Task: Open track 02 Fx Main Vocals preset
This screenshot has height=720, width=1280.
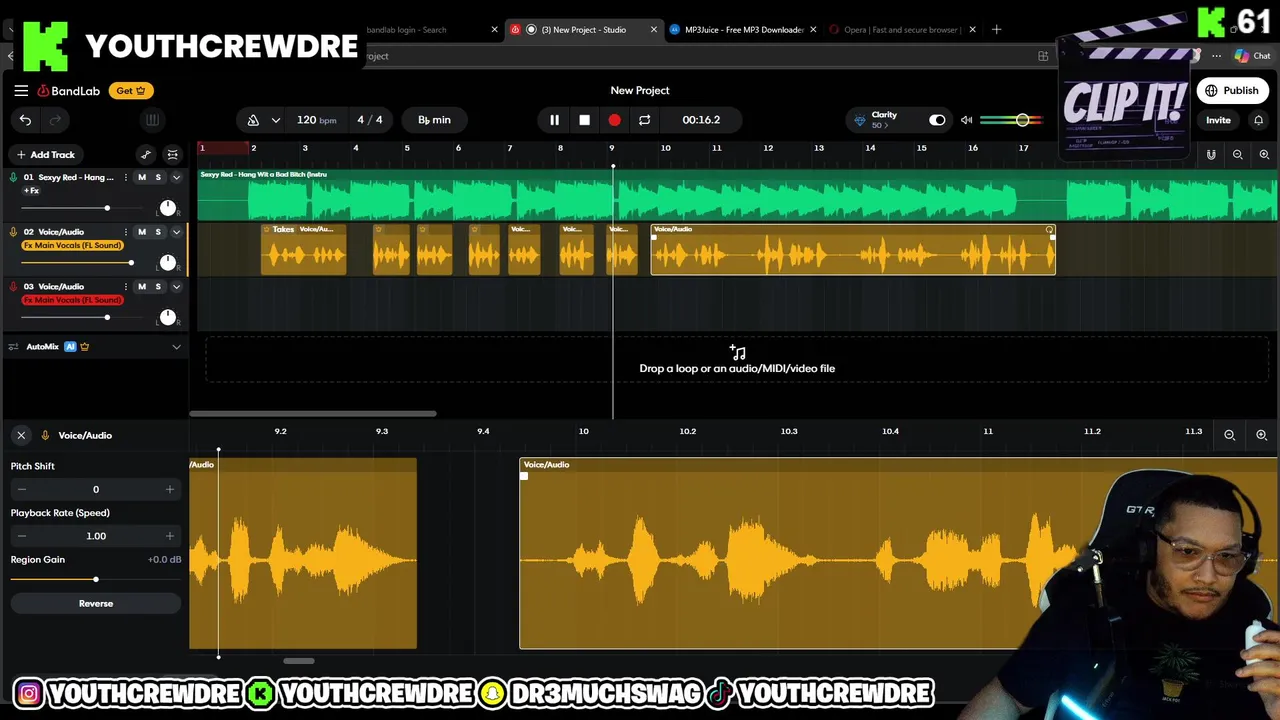Action: point(72,245)
